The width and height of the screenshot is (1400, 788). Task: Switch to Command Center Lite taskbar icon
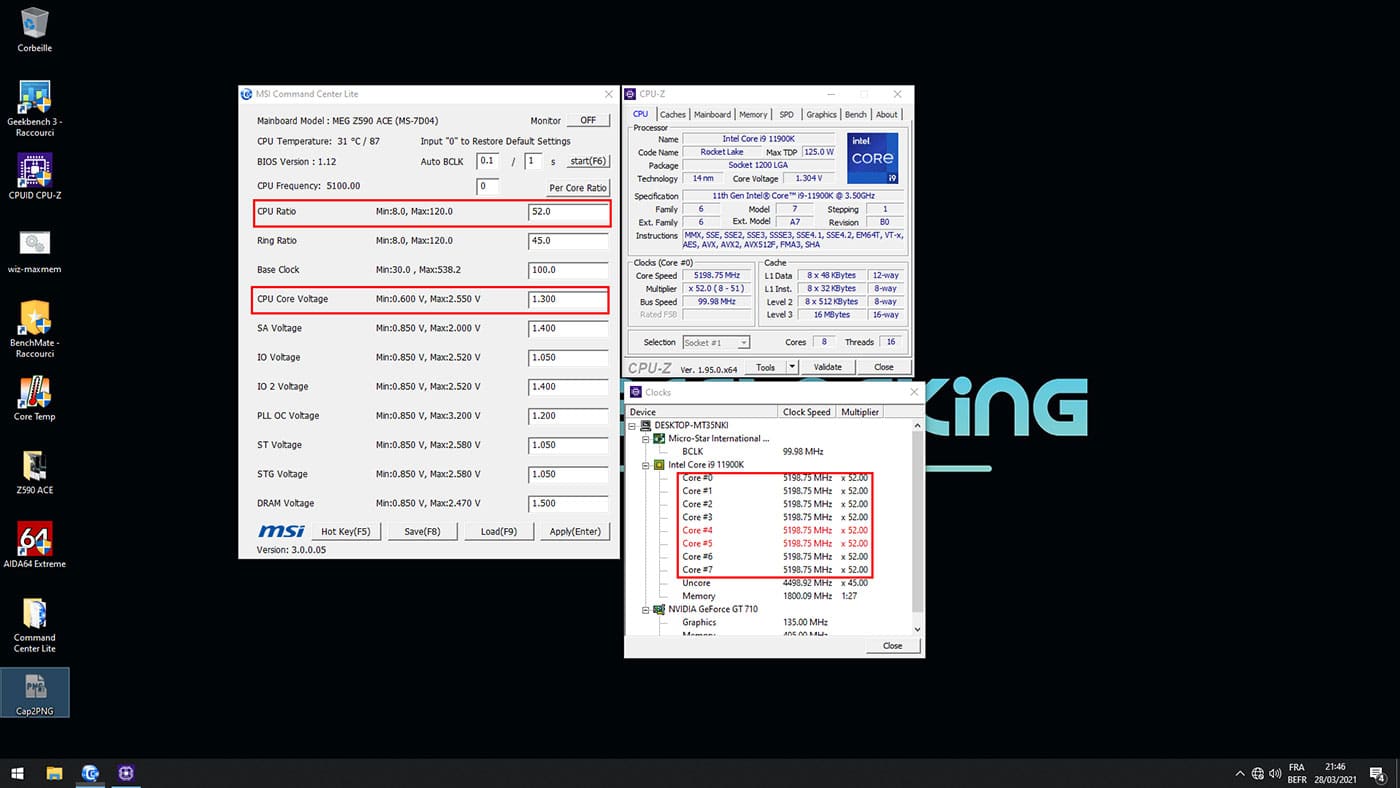90,773
